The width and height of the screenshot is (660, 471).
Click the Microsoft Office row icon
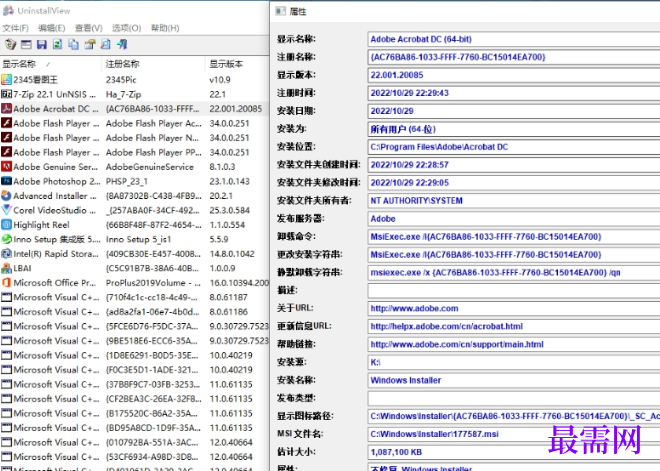[6, 282]
